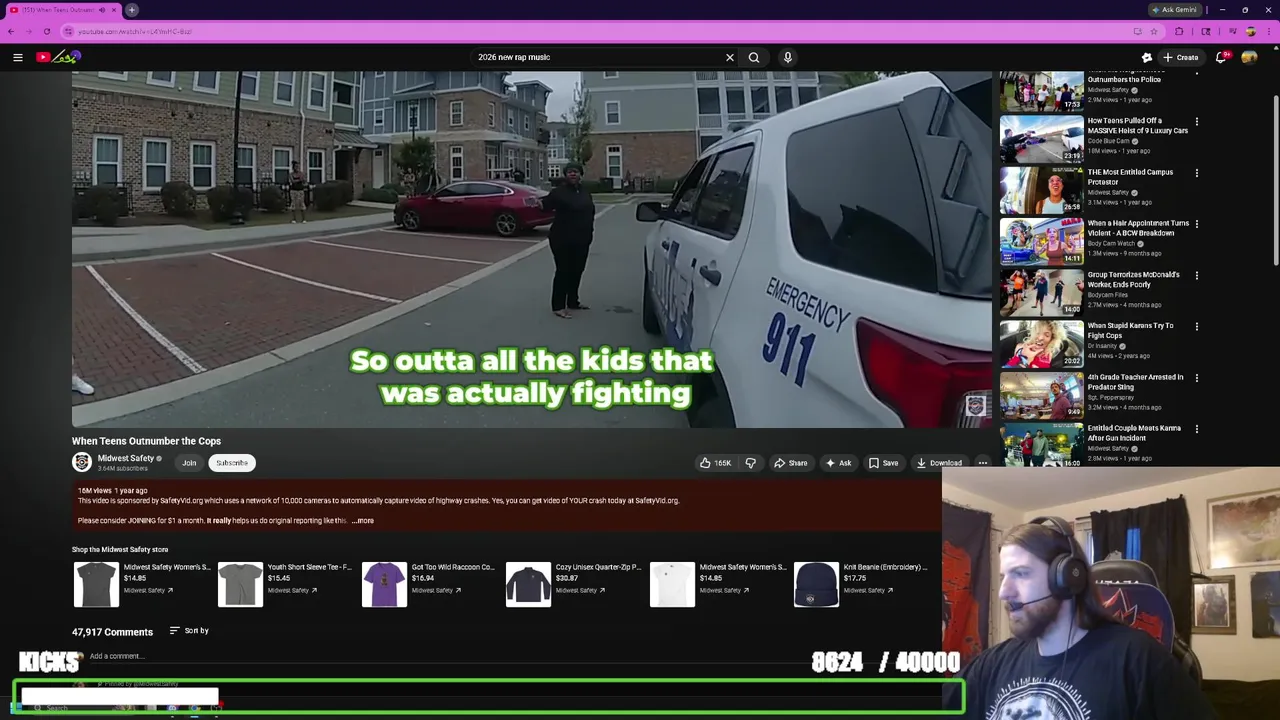Play Group Terrorizes McDonald's Worker thumbnail

1041,292
